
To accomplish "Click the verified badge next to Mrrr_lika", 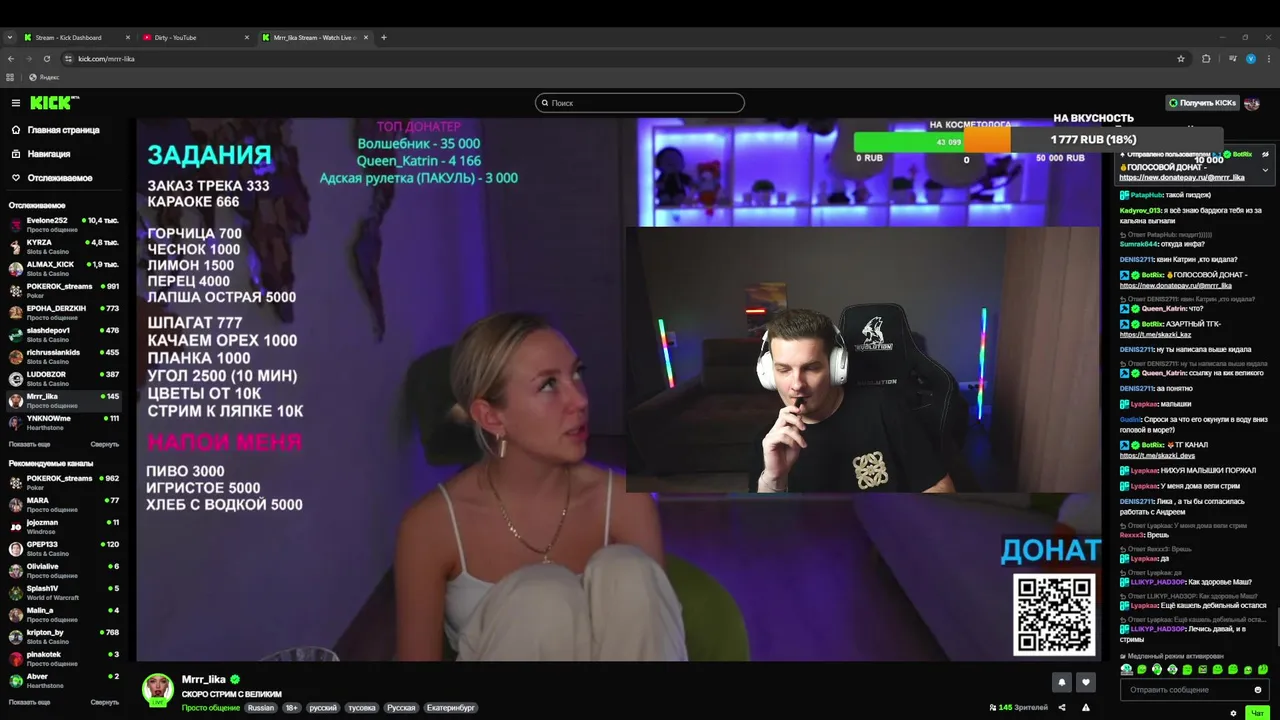I will click(x=235, y=679).
